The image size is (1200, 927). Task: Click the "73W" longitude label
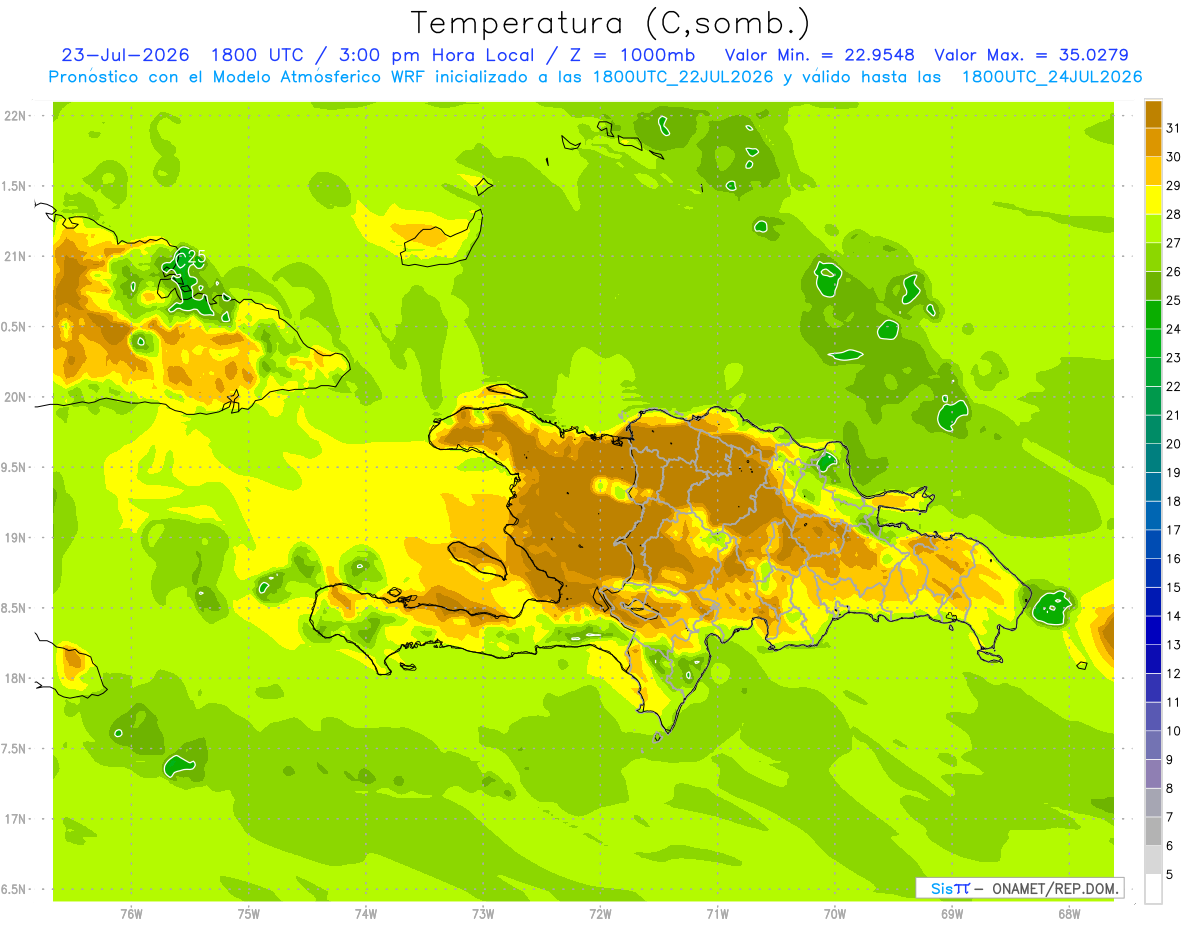click(x=483, y=913)
